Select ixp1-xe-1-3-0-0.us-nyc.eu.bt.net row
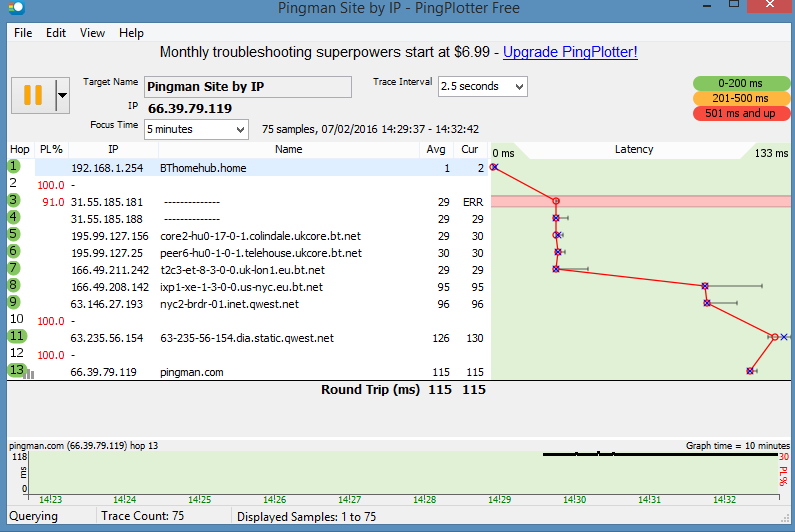795x532 pixels. click(247, 287)
